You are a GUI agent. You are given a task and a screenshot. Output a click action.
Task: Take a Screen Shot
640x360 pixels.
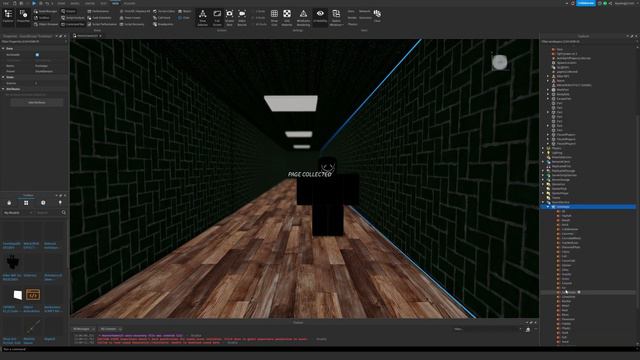click(x=229, y=18)
